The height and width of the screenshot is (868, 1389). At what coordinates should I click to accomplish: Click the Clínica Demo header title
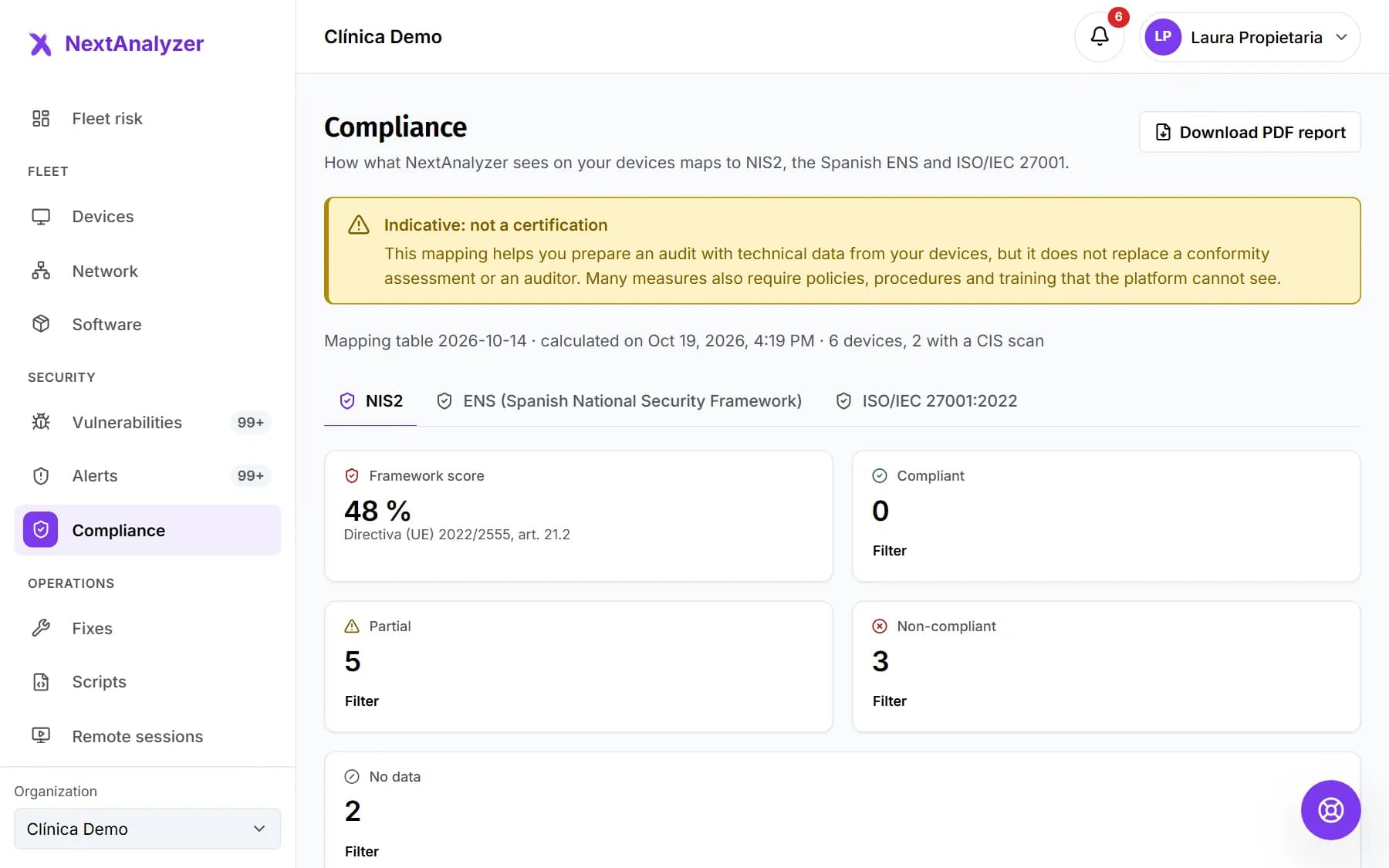point(383,37)
